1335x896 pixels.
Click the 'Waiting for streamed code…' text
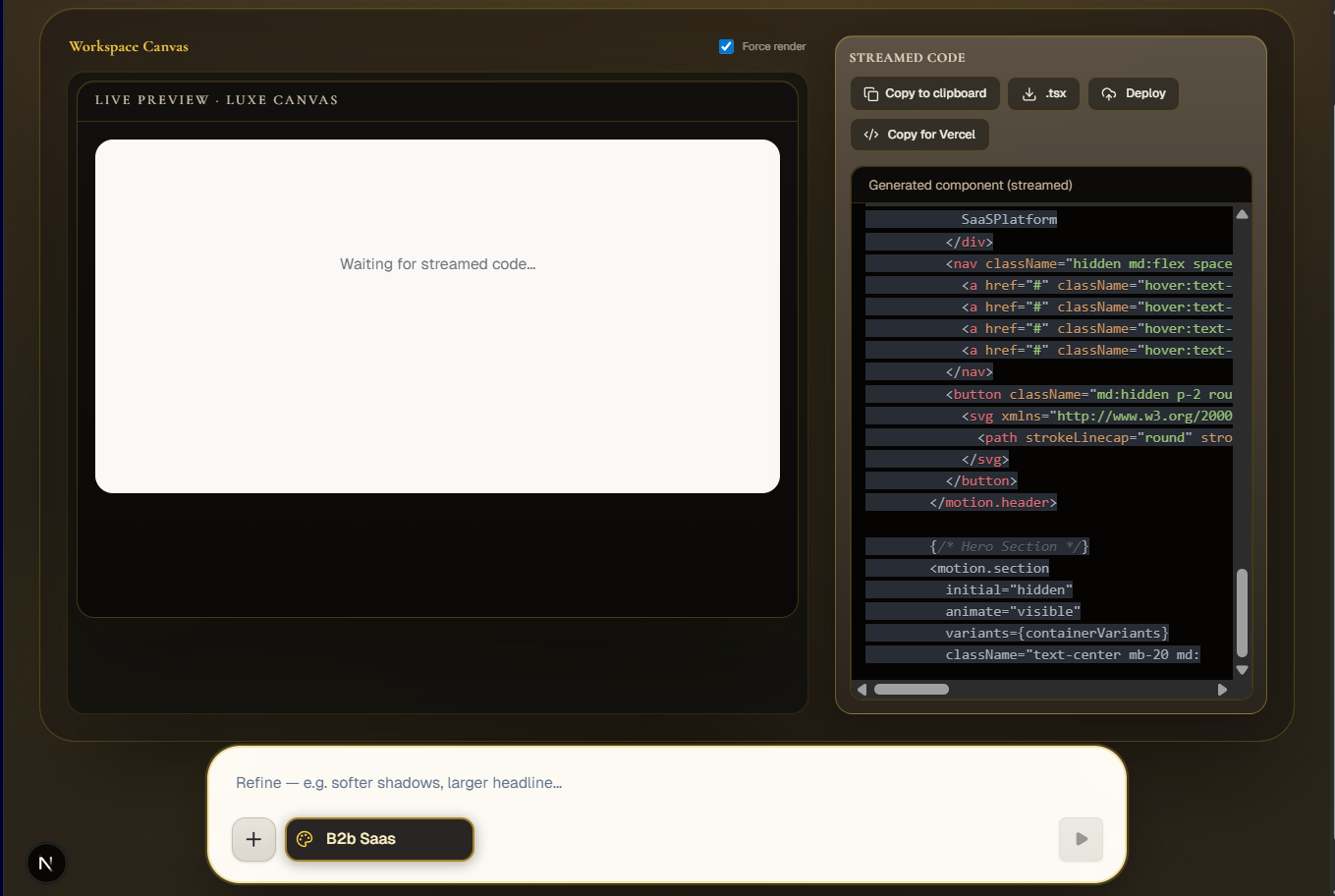[x=438, y=264]
